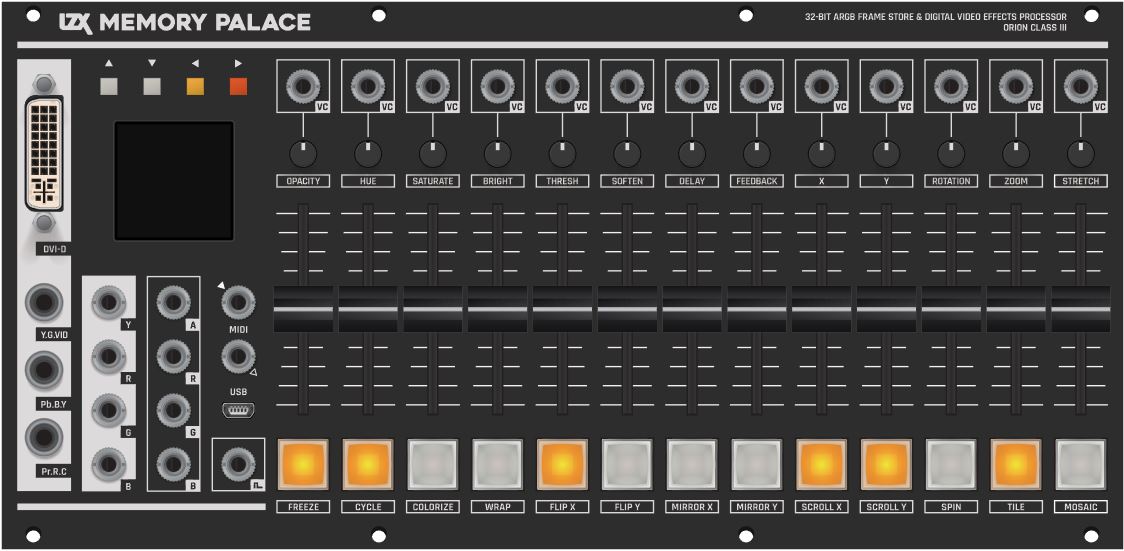The height and width of the screenshot is (551, 1124).
Task: Click the OPACITY VC input jack
Action: 303,87
